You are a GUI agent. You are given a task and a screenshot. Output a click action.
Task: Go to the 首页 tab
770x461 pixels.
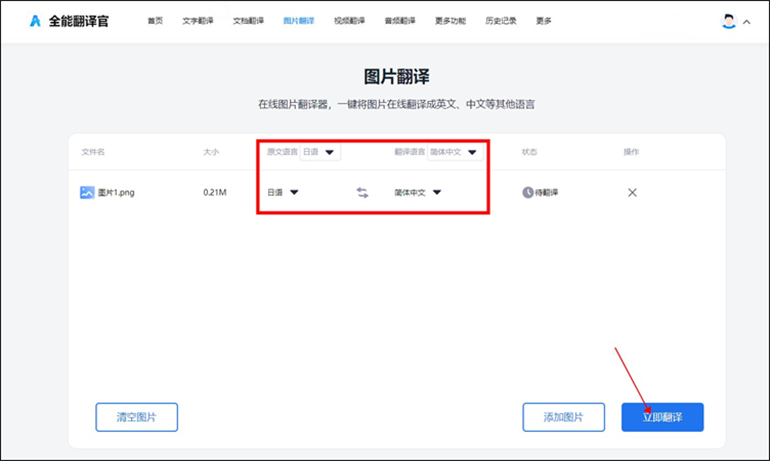[x=155, y=21]
